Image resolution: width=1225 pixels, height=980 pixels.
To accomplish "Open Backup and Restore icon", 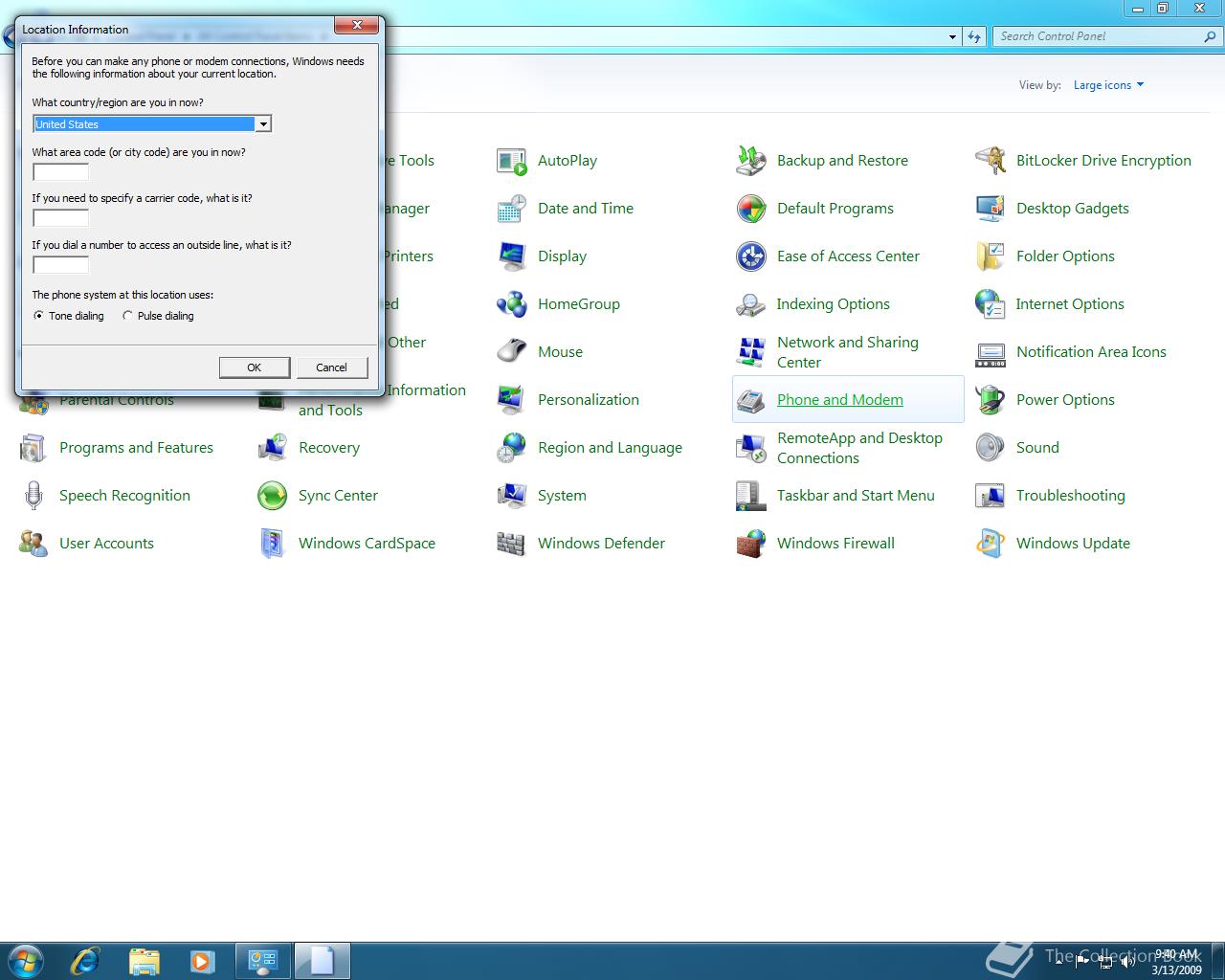I will [x=750, y=161].
